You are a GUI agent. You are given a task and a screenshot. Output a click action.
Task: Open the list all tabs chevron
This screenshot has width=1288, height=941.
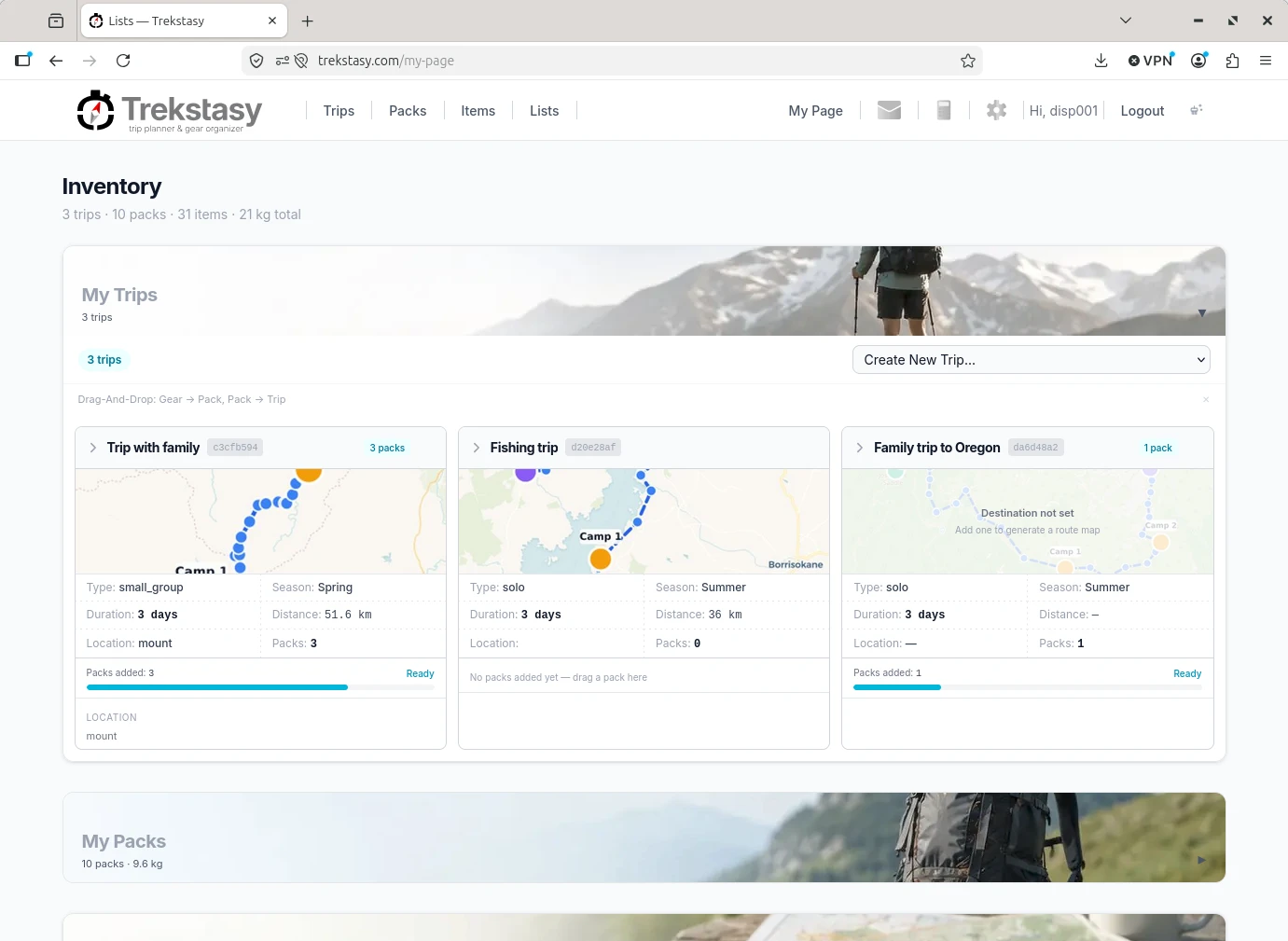coord(1126,21)
